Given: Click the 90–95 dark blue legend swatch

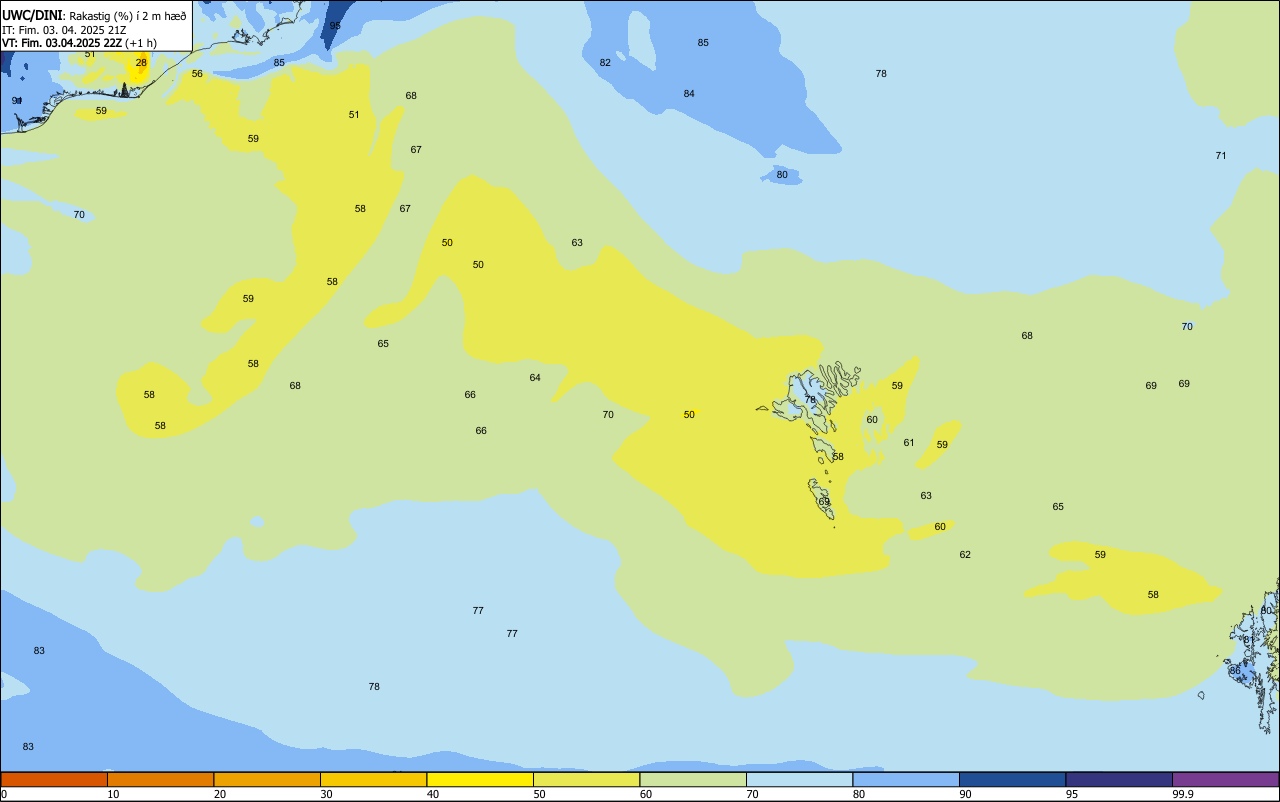Looking at the screenshot, I should [x=1012, y=779].
